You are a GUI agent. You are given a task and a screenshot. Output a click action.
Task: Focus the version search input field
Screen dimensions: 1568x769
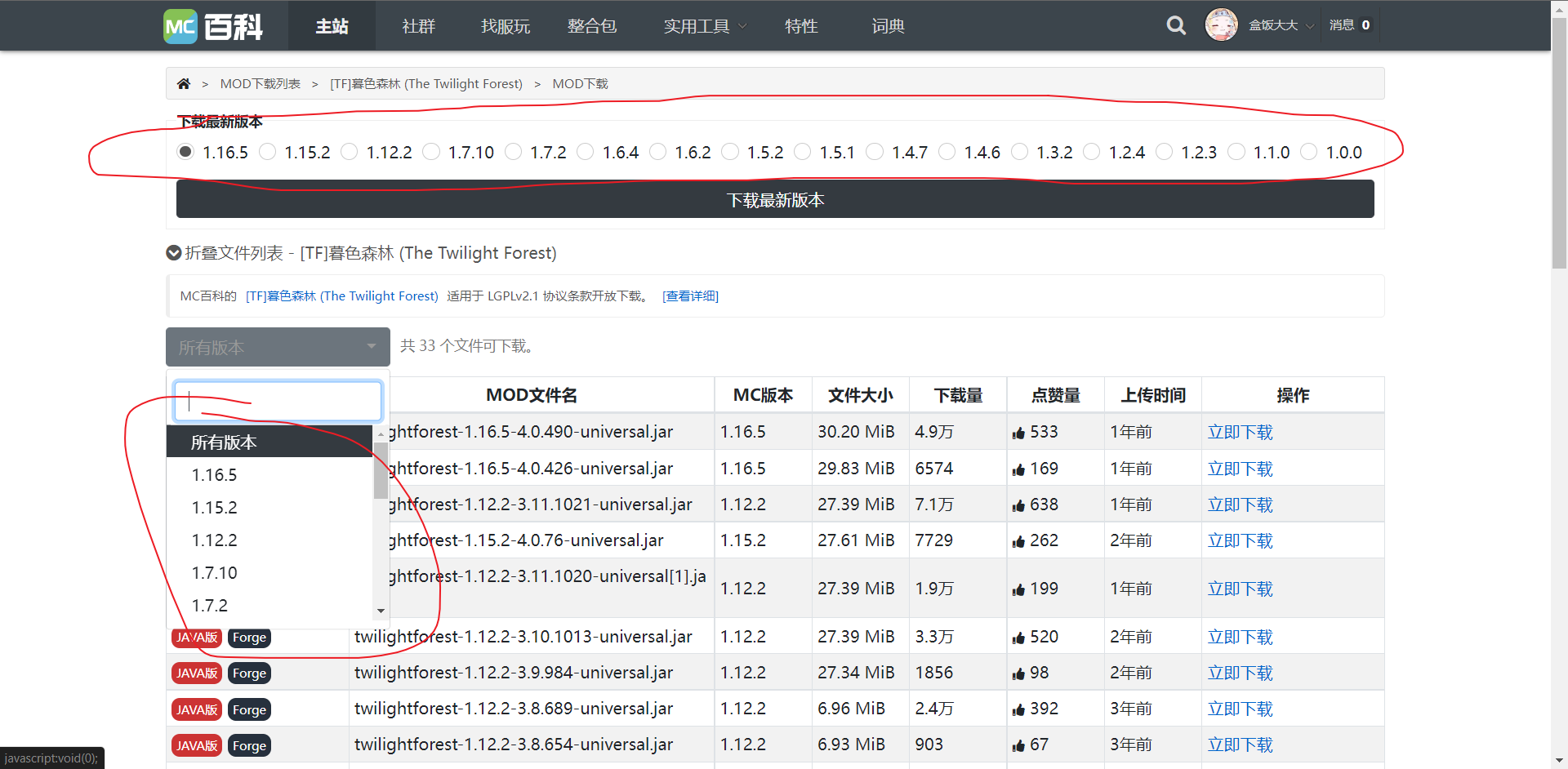point(278,401)
